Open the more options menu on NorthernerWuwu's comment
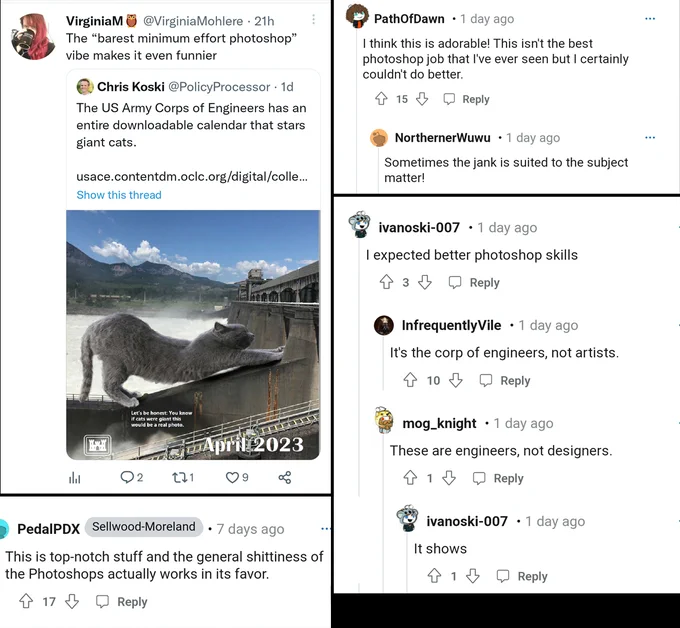680x628 pixels. pos(650,137)
